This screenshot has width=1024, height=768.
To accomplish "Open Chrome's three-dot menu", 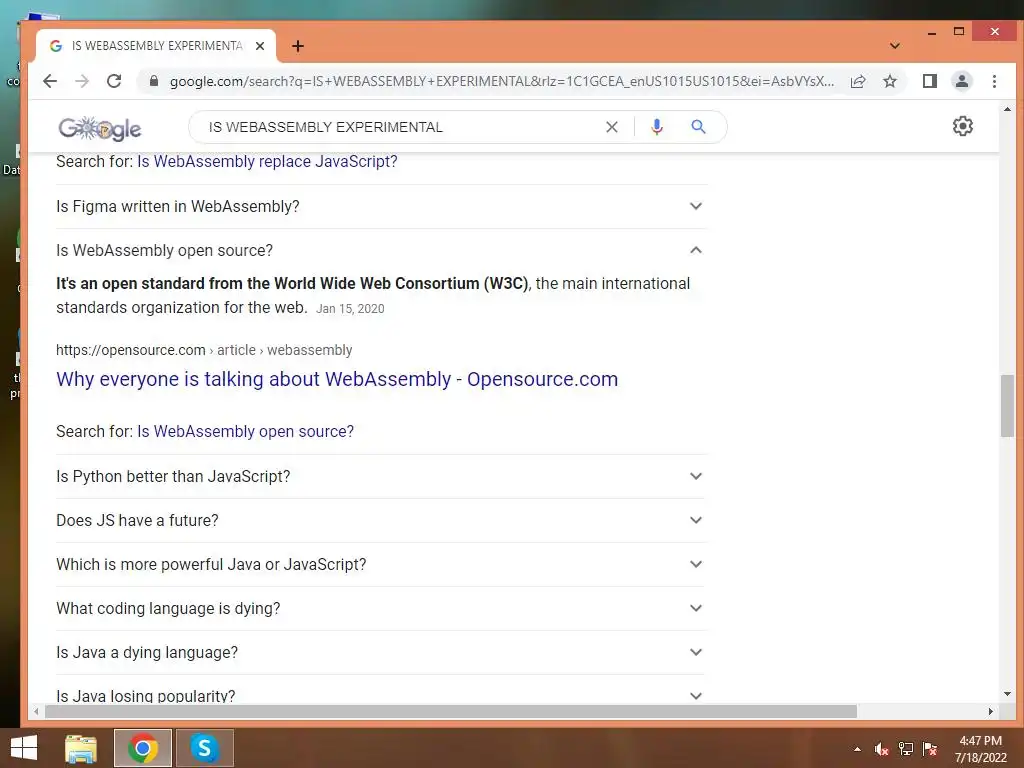I will pos(995,81).
